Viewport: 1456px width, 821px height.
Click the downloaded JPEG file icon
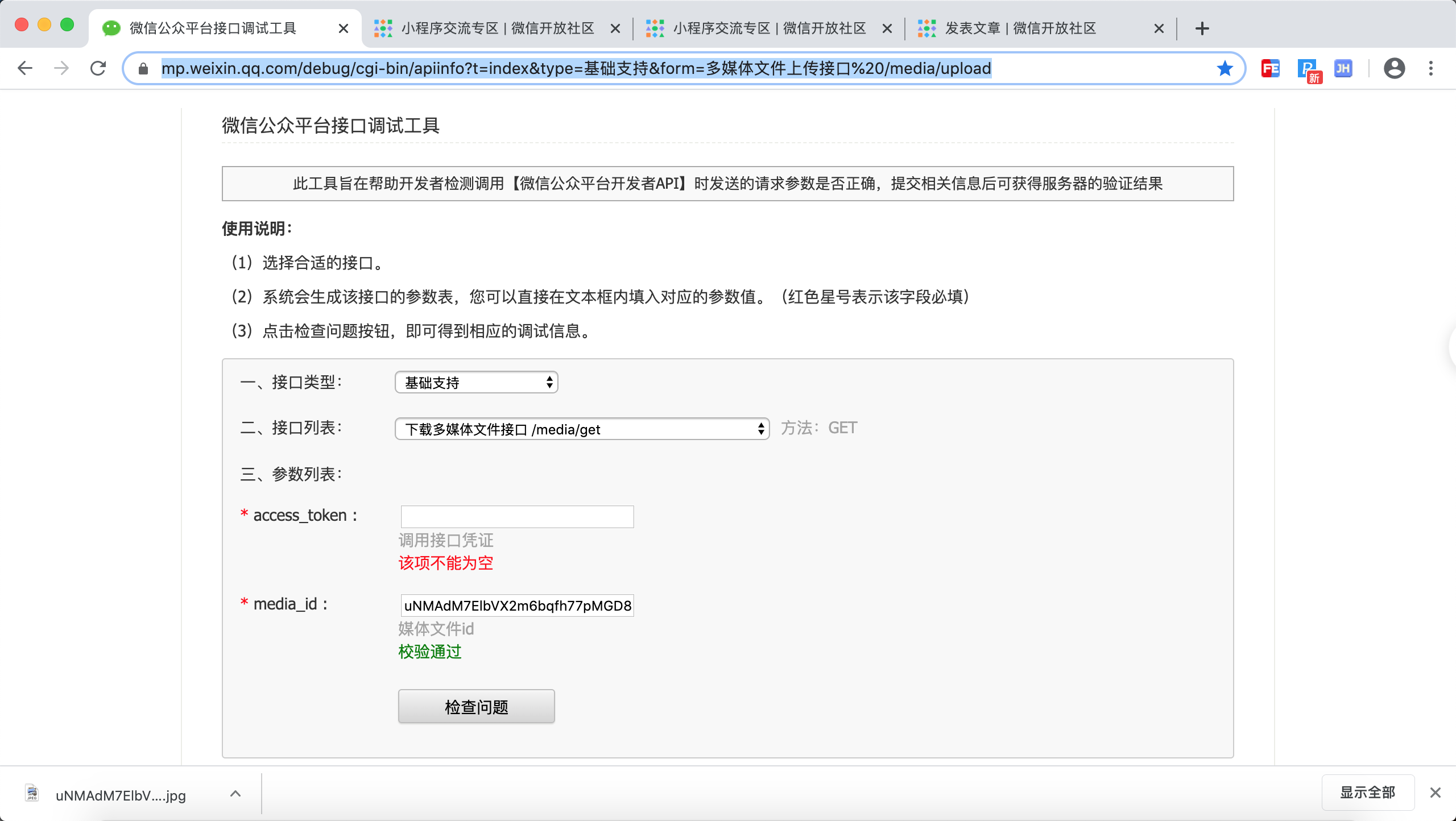tap(32, 794)
